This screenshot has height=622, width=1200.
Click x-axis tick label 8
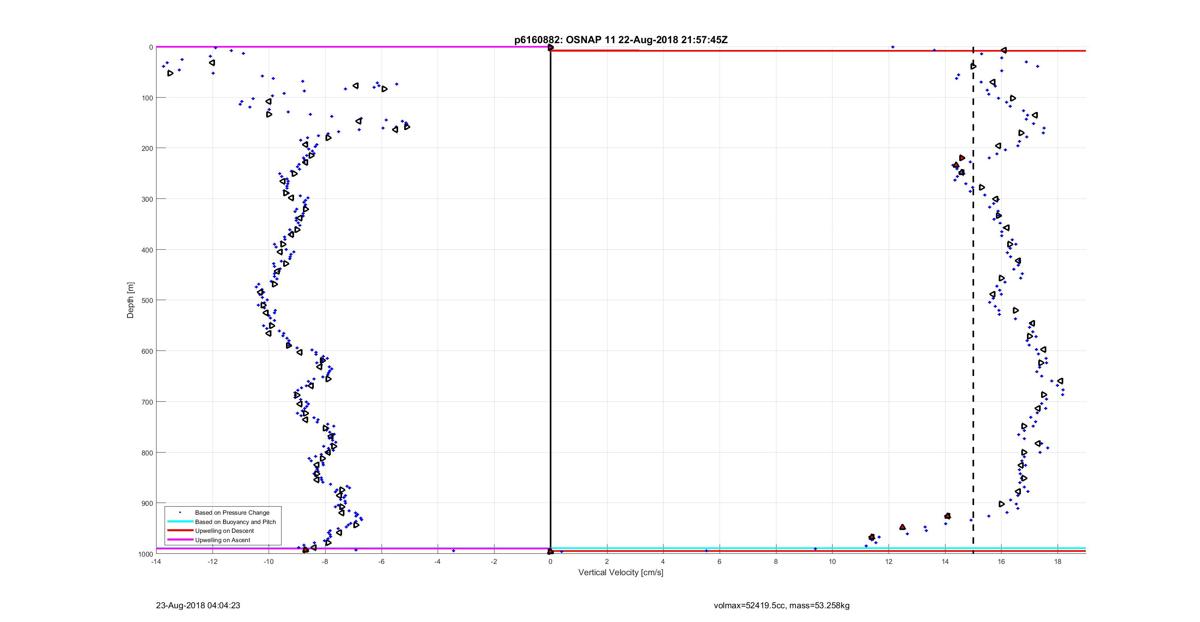pos(777,562)
